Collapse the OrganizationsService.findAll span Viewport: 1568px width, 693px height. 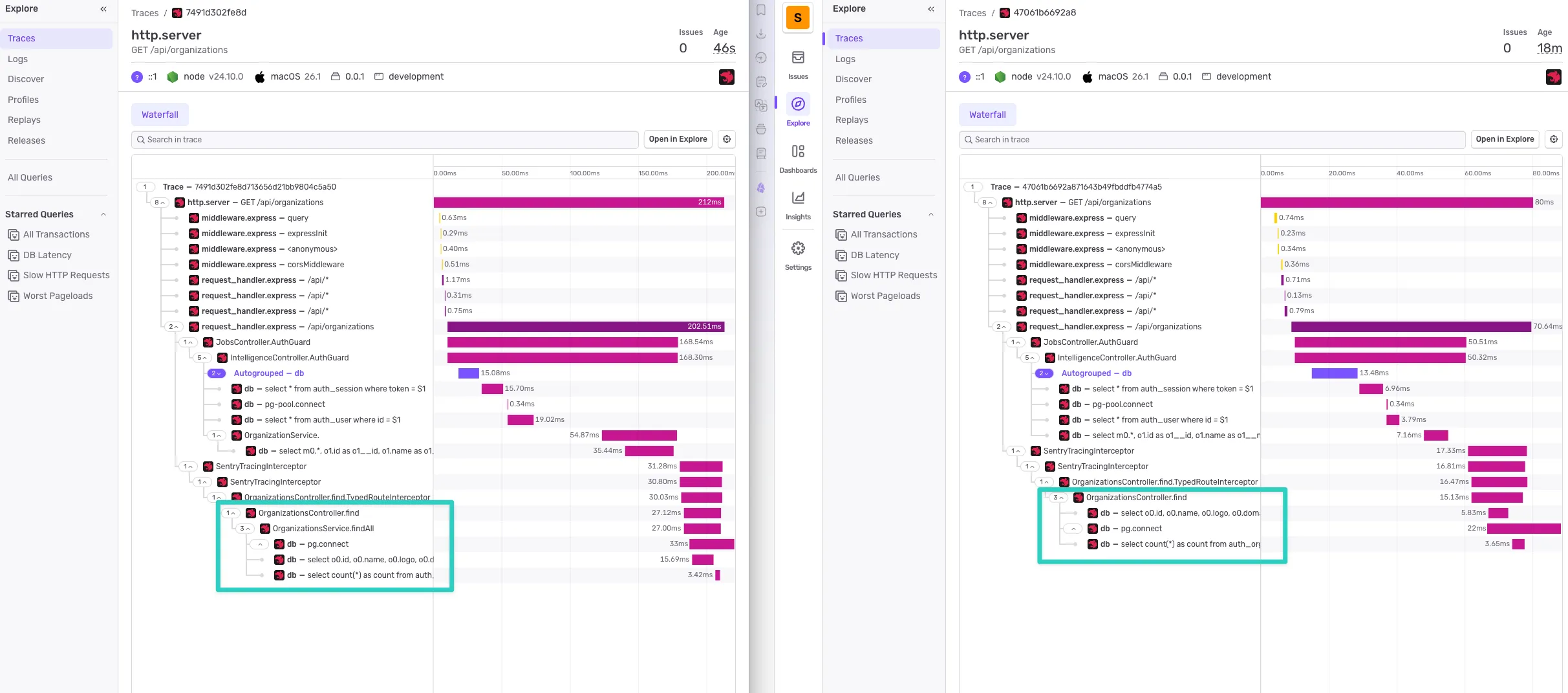click(245, 529)
